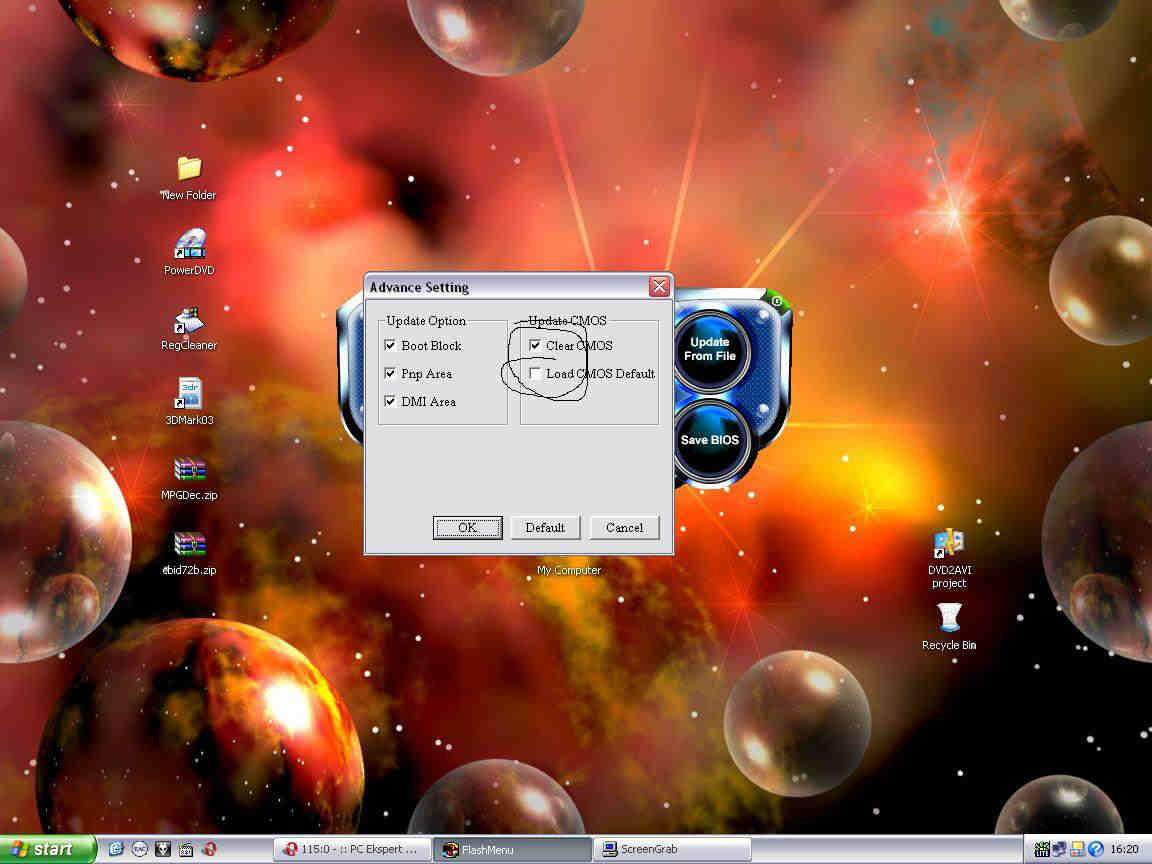Select the 3DMark03 desktop shortcut

(x=189, y=394)
